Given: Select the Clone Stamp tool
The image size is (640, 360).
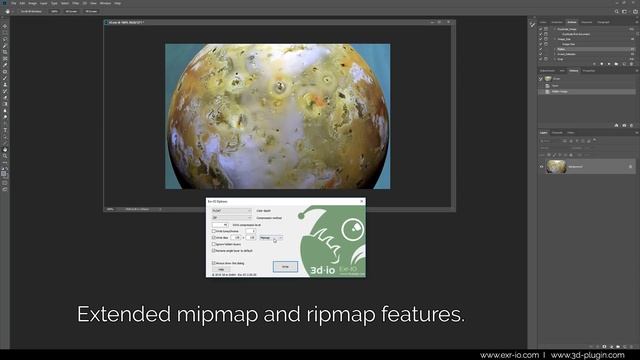Looking at the screenshot, I should tap(5, 84).
